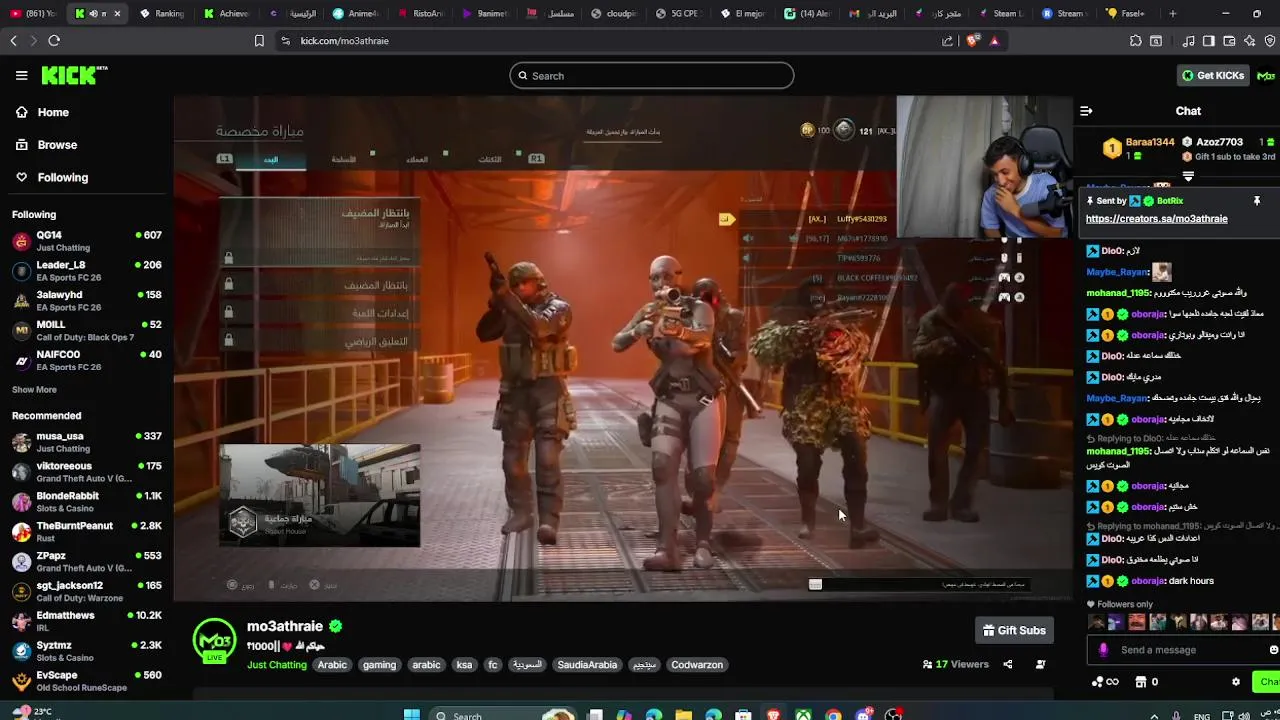This screenshot has height=720, width=1280.
Task: Click the purple microphone icon in chat
Action: 1103,650
